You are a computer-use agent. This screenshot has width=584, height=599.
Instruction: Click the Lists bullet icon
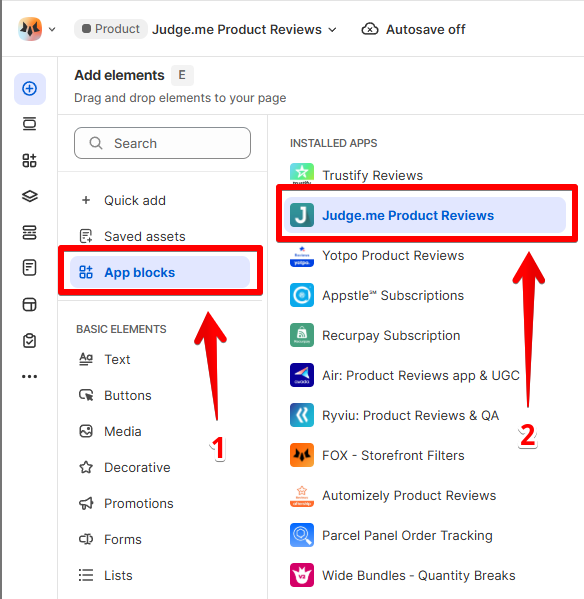tap(86, 575)
